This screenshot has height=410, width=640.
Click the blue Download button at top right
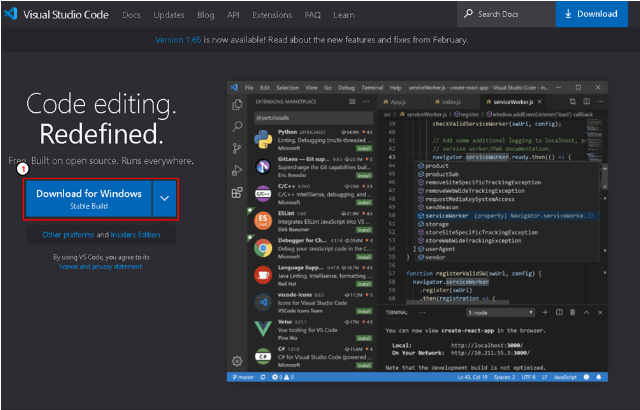tap(591, 14)
